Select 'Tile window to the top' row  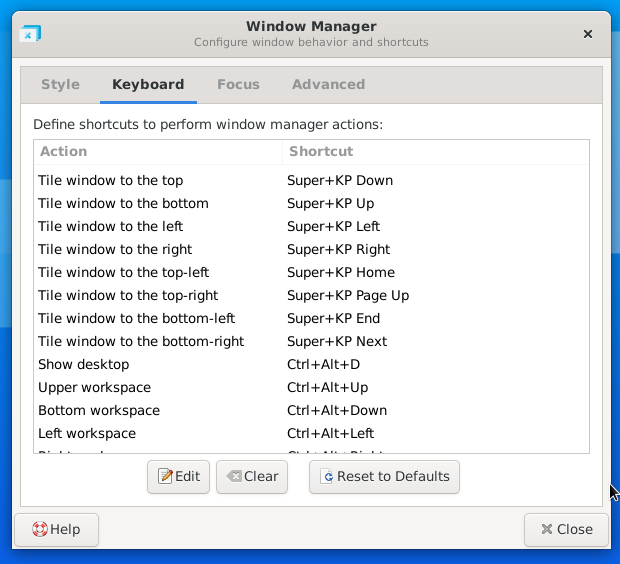[312, 181]
